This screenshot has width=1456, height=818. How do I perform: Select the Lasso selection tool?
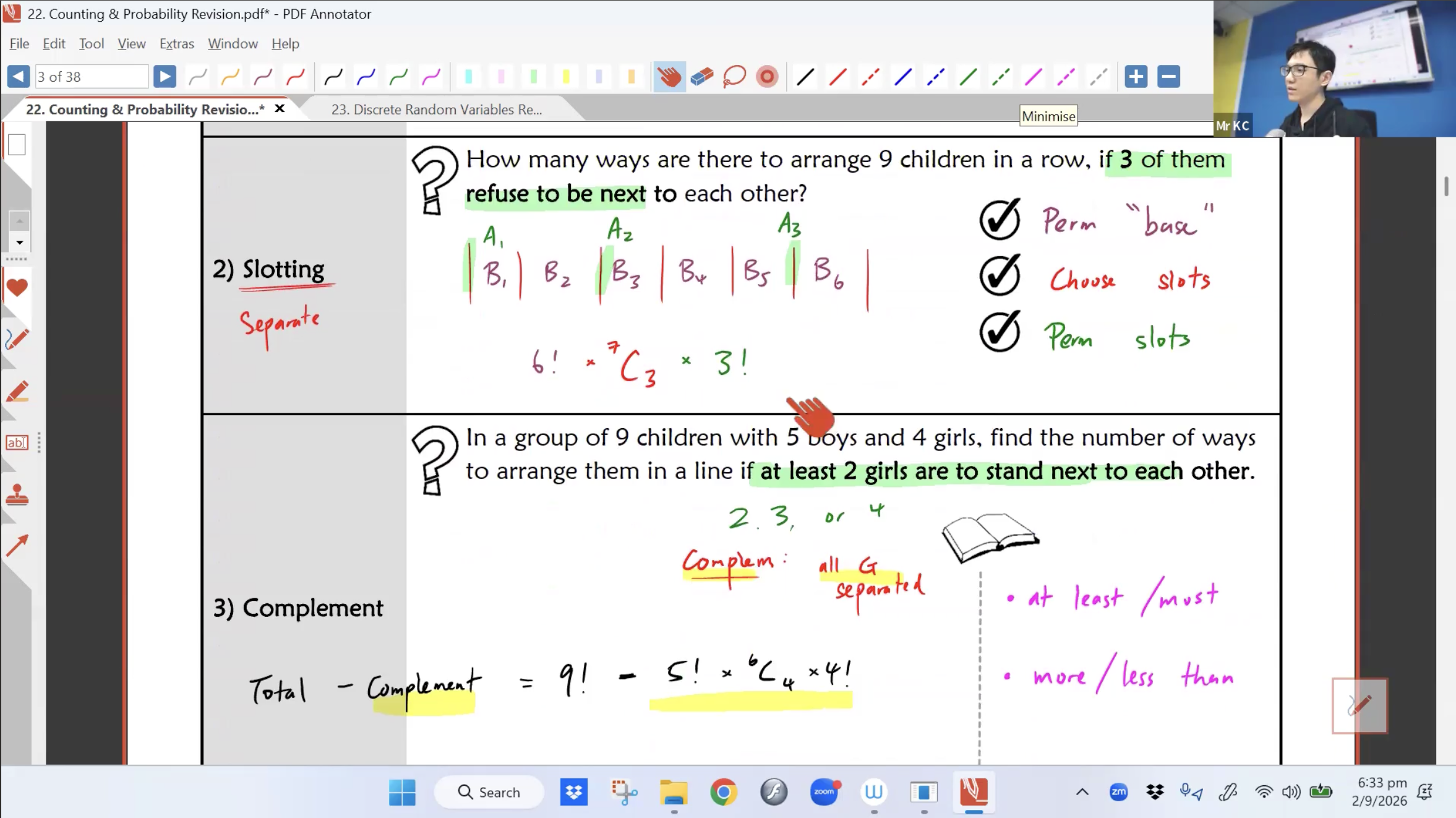[734, 77]
